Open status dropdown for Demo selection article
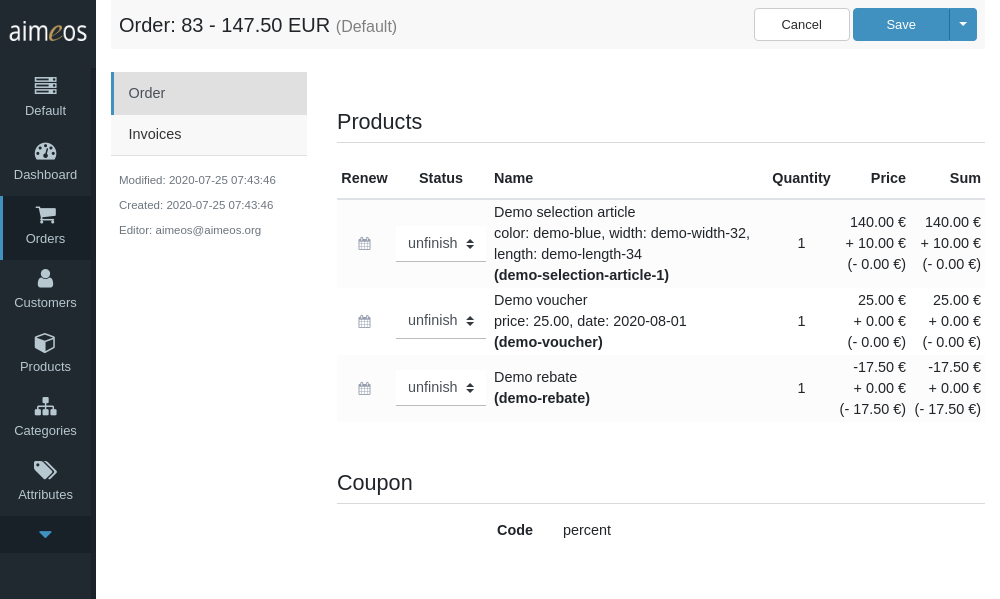Viewport: 1000px width, 599px height. pyautogui.click(x=441, y=244)
